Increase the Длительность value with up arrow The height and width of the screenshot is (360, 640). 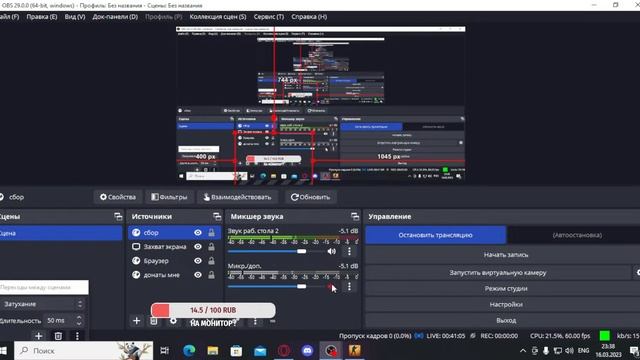click(79, 318)
